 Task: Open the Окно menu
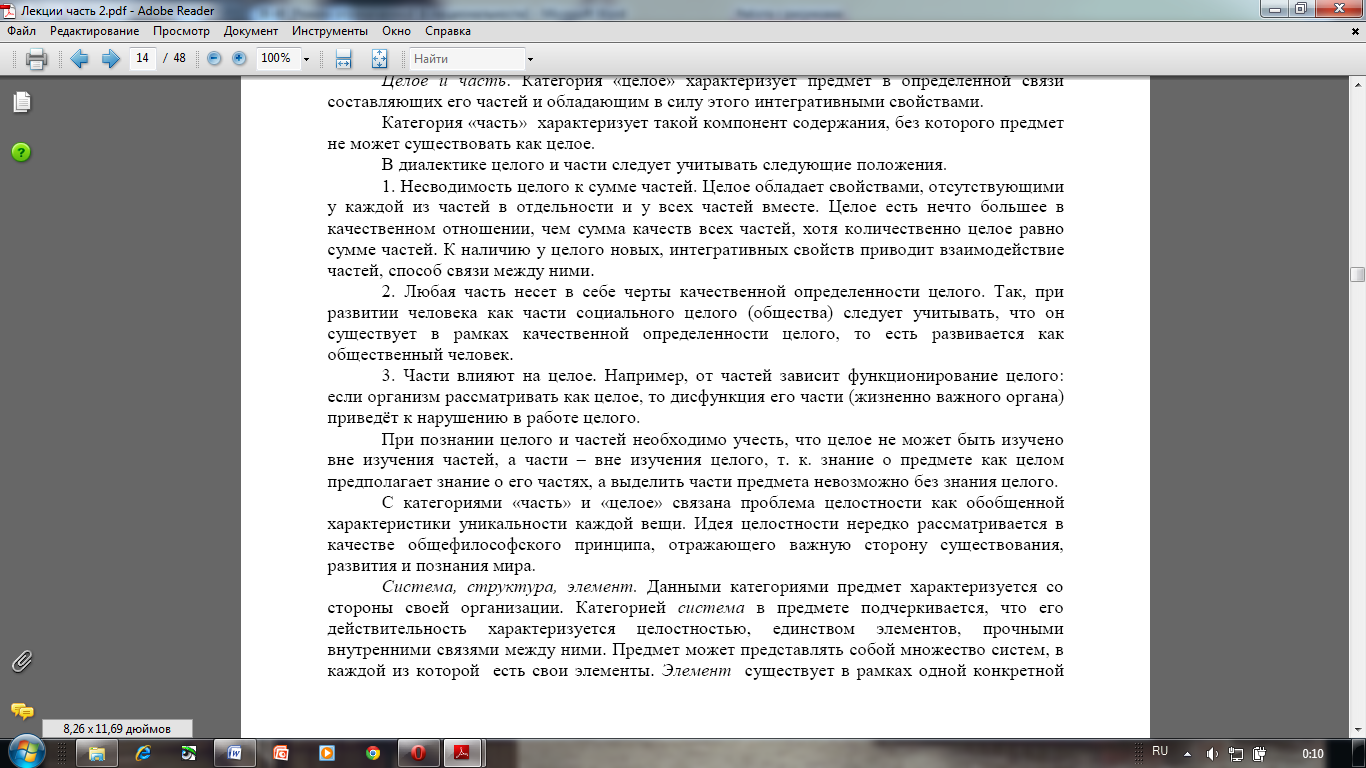point(396,31)
